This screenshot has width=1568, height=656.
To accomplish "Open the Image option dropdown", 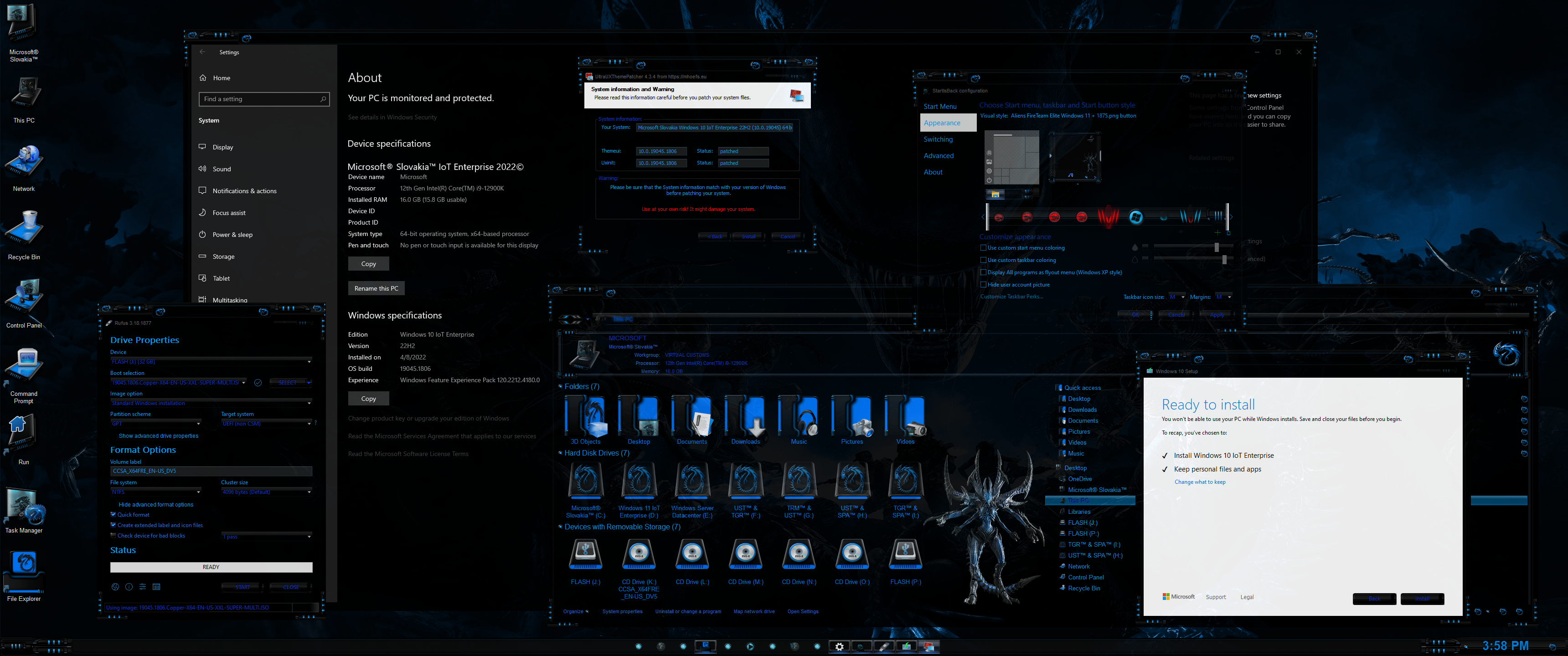I will pos(211,403).
